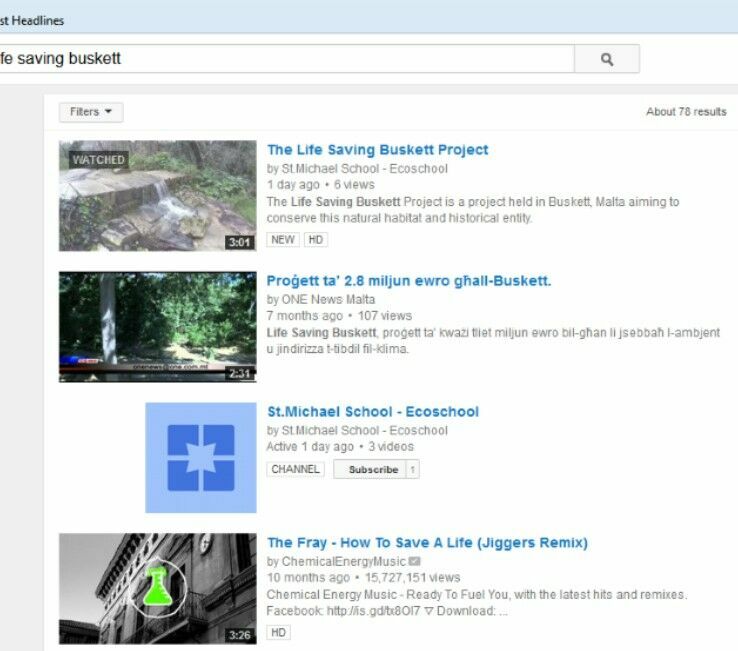Click the NEW badge under first video
Image resolution: width=738 pixels, height=651 pixels.
pos(283,240)
